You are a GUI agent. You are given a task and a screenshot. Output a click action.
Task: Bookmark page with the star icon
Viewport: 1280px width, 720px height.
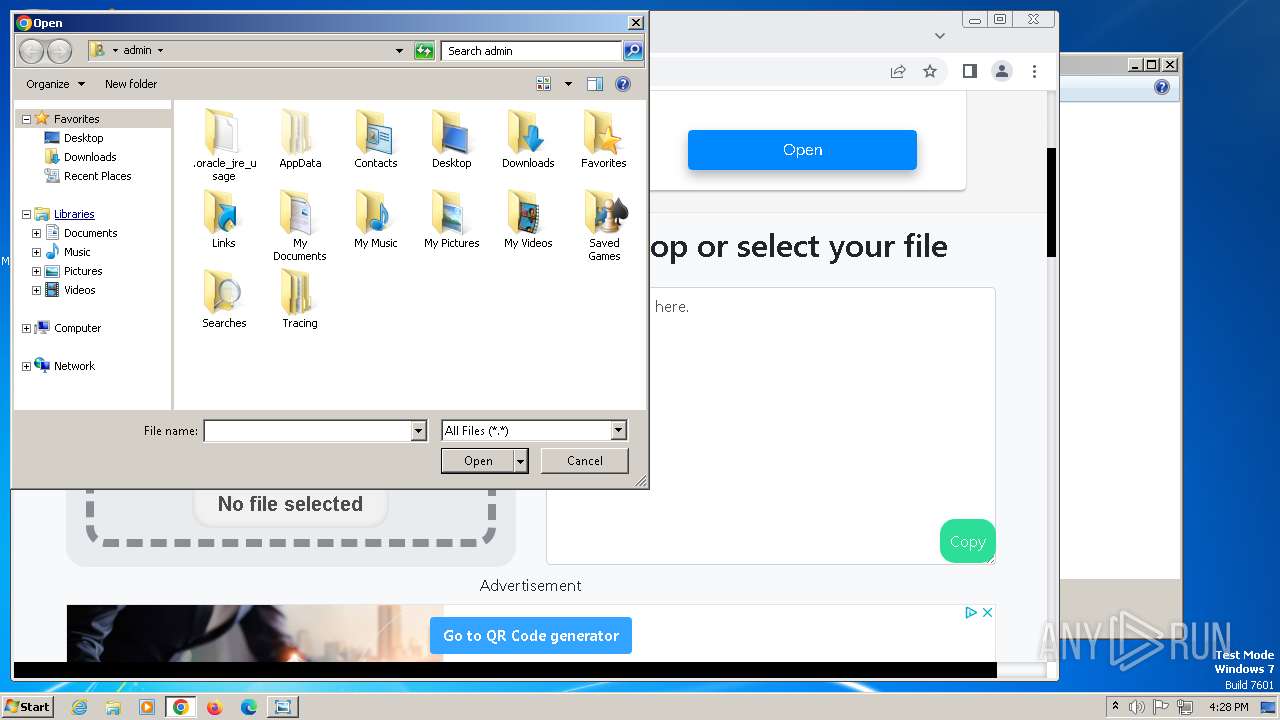(930, 71)
